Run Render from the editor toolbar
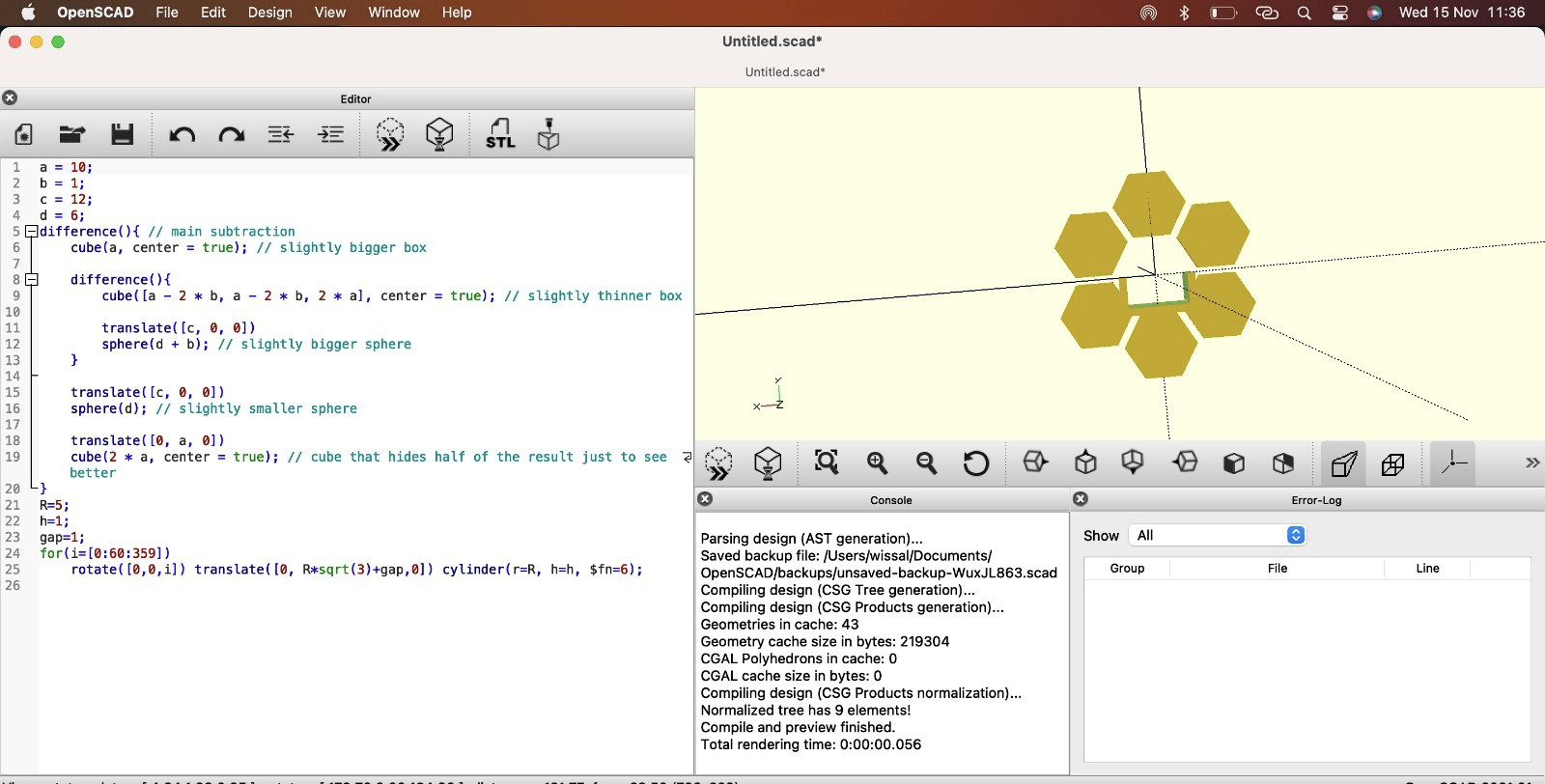Screen dimensions: 1545x784 click(439, 134)
